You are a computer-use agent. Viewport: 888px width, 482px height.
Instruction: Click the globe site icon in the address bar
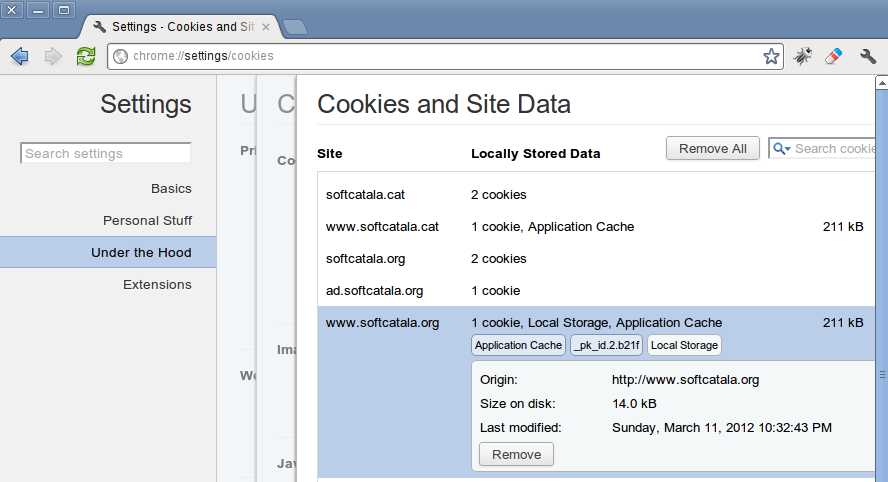[x=120, y=56]
